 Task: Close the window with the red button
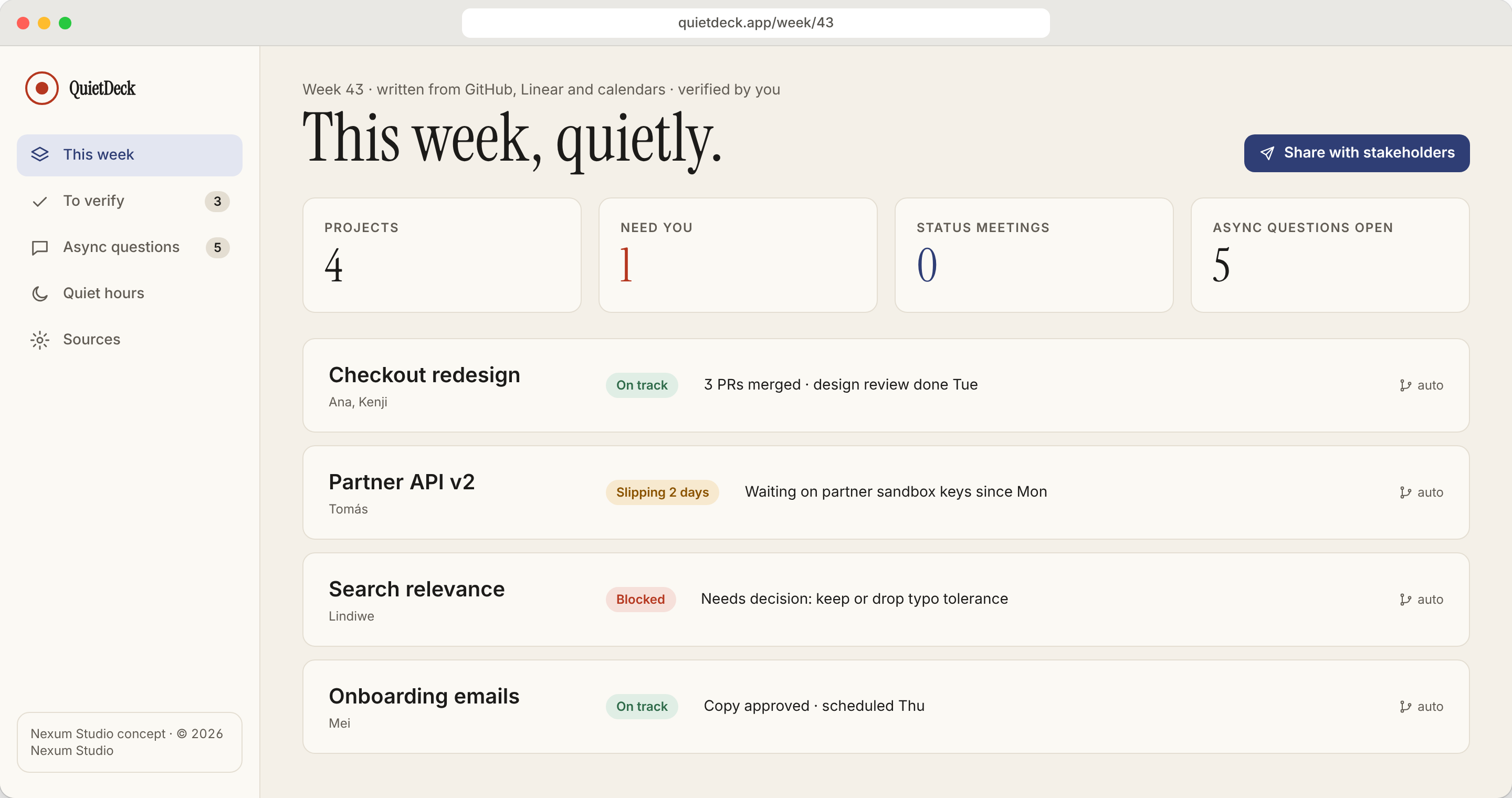coord(23,23)
